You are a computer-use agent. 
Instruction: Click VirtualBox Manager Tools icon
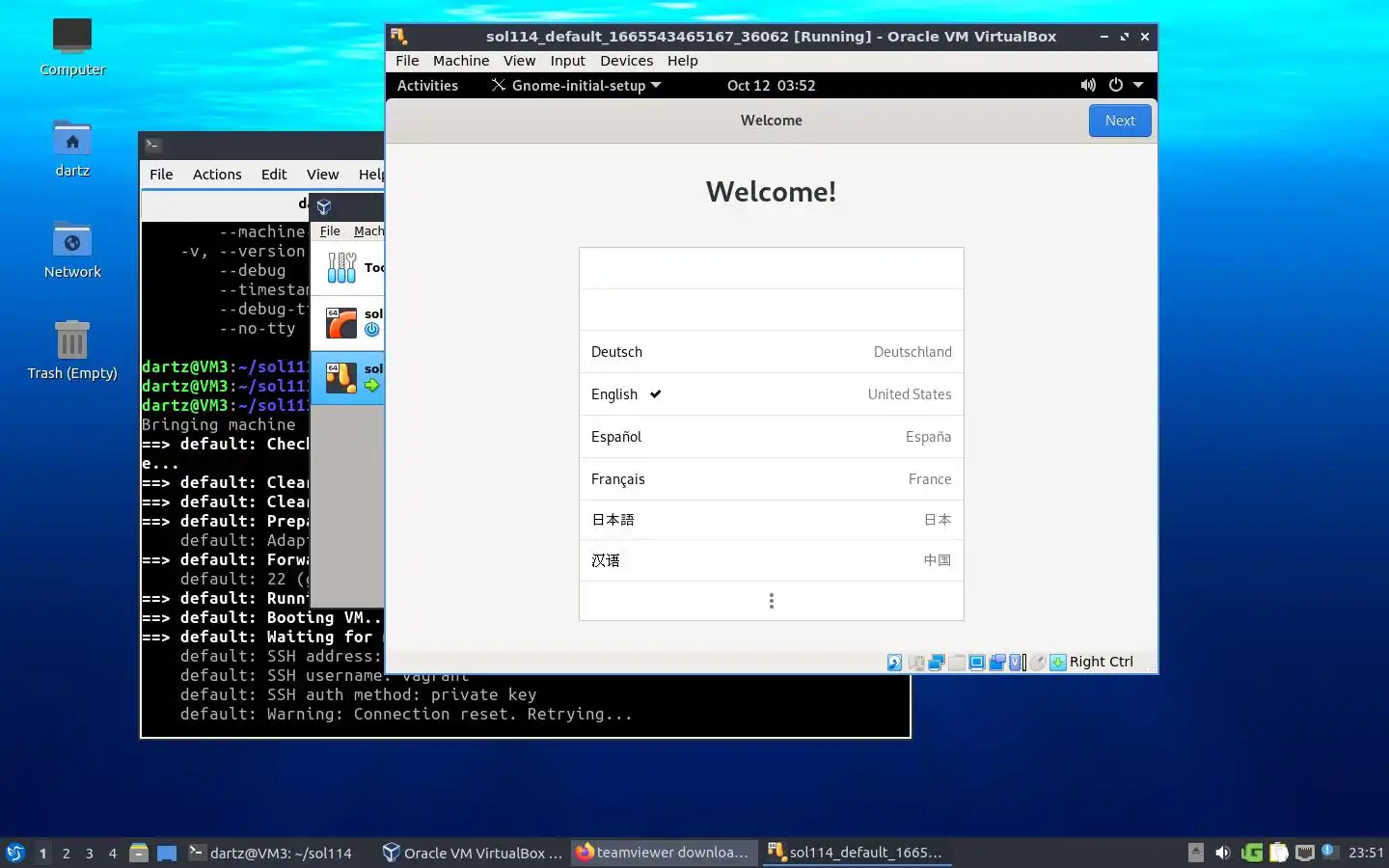(x=341, y=267)
